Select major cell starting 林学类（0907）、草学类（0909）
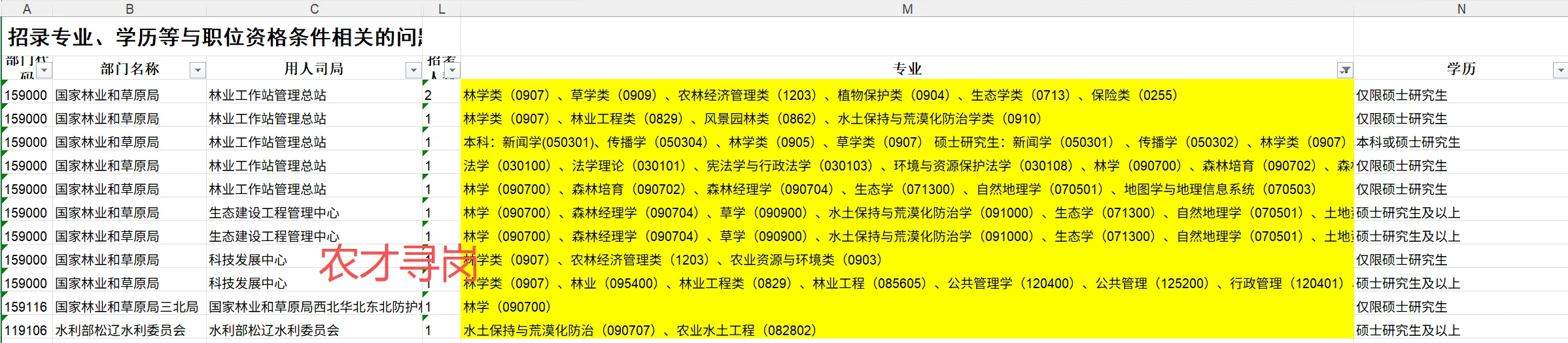The image size is (1568, 343). (907, 95)
